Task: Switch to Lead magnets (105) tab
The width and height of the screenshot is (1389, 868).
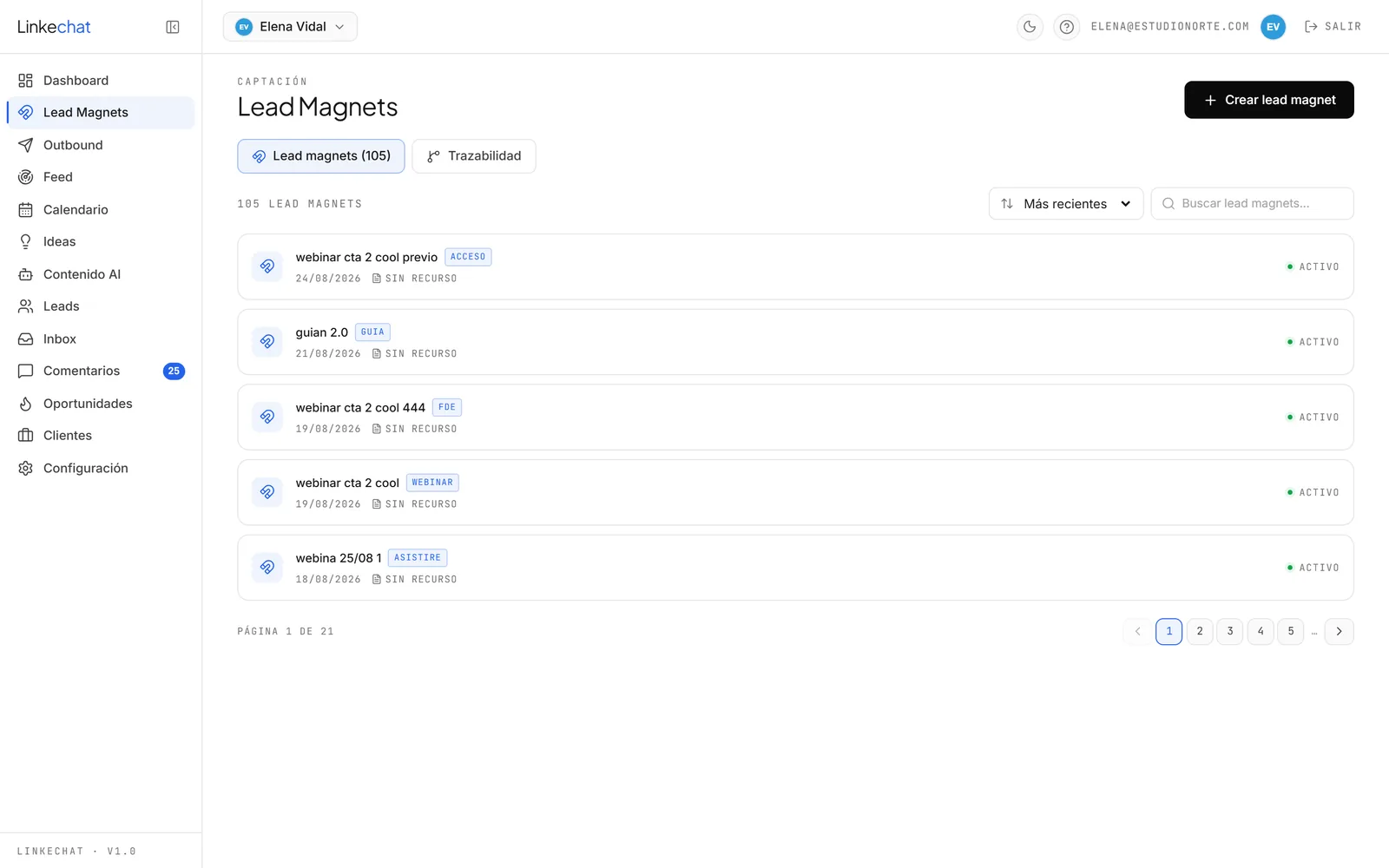Action: click(321, 156)
